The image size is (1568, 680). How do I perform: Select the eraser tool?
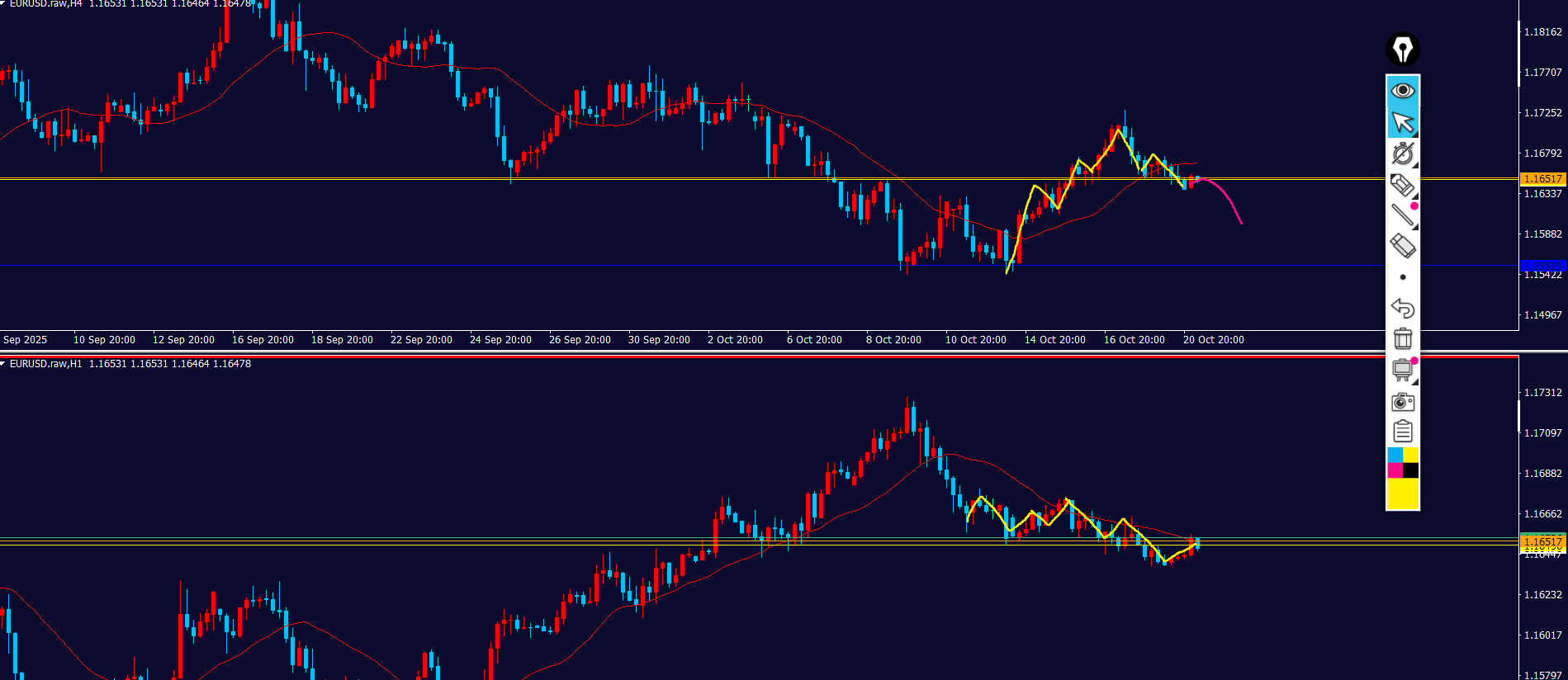point(1402,246)
